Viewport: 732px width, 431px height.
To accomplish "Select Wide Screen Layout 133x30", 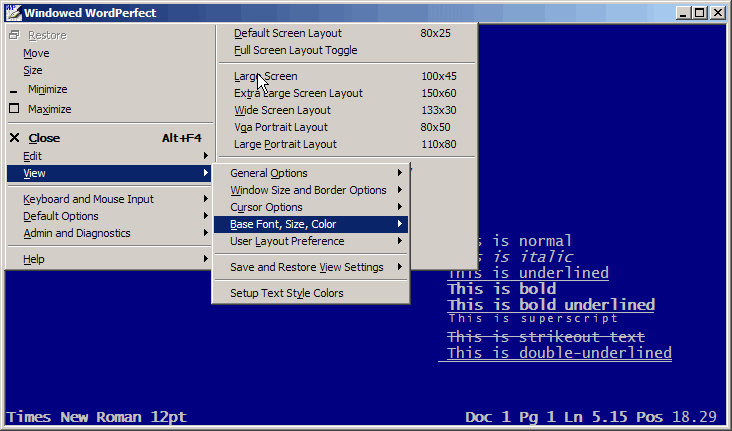I will [282, 110].
